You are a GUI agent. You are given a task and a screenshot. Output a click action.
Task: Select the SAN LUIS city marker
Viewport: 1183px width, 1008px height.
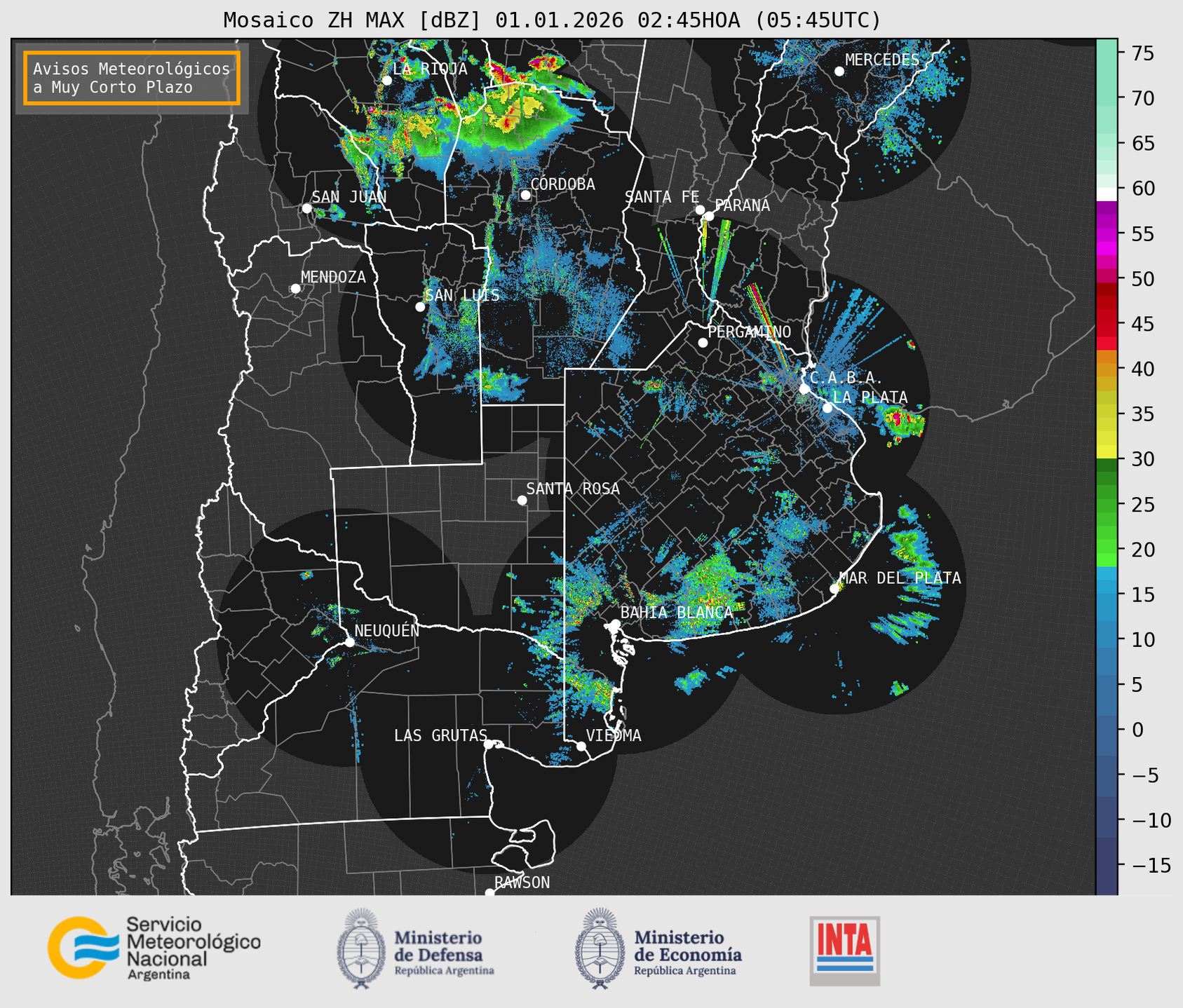click(x=420, y=307)
